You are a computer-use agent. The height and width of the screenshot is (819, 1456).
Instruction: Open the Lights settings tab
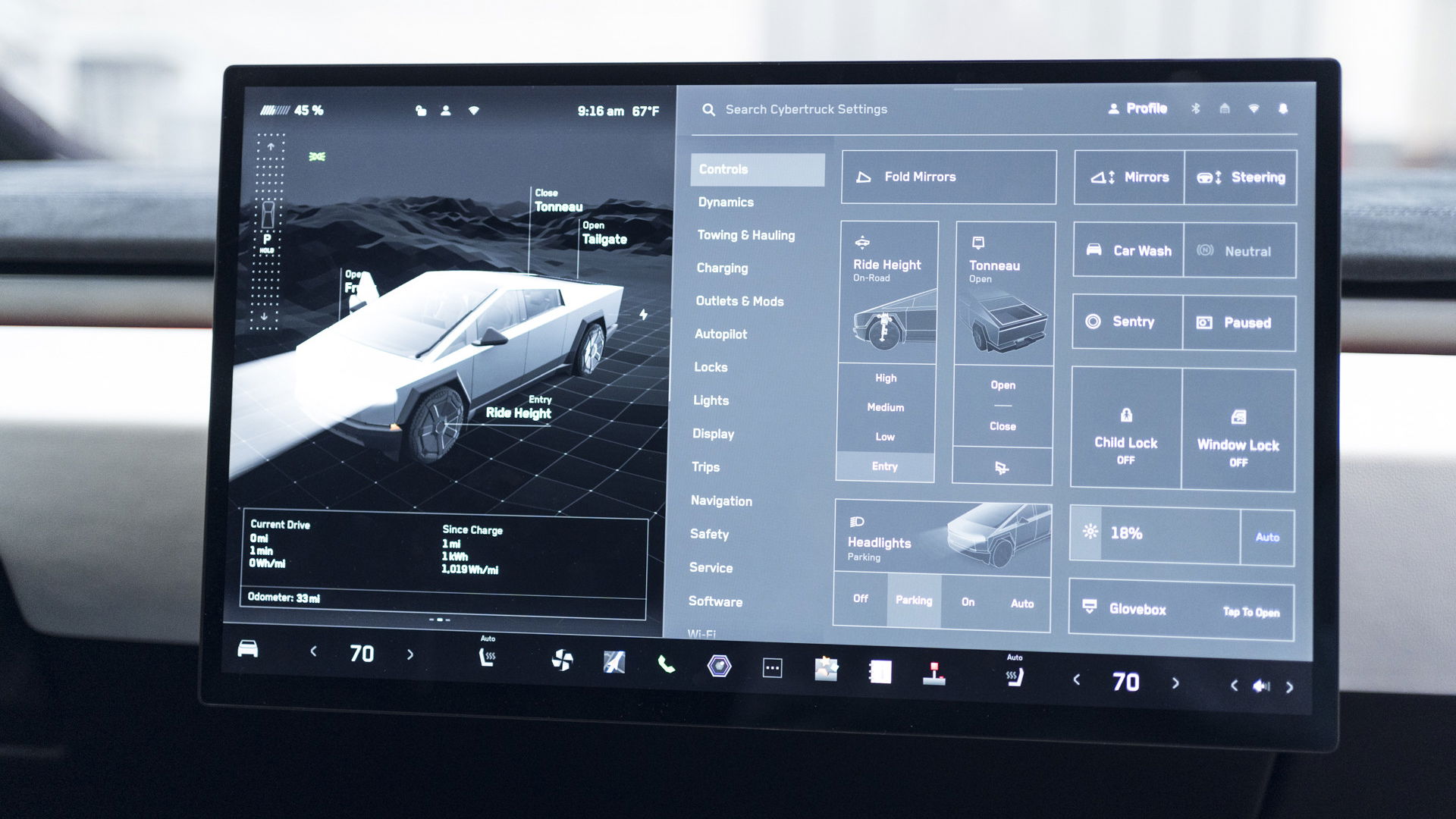pos(711,400)
